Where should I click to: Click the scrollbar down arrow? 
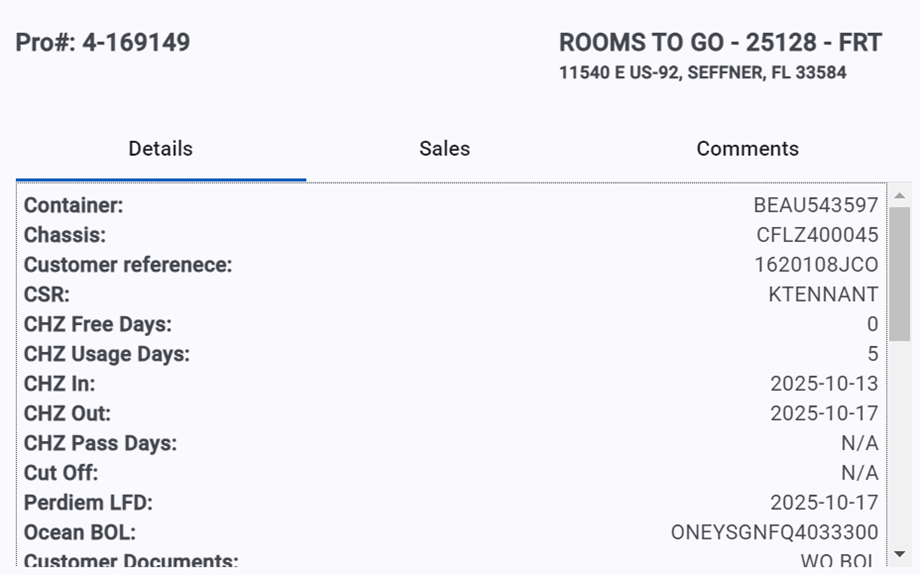pyautogui.click(x=899, y=553)
